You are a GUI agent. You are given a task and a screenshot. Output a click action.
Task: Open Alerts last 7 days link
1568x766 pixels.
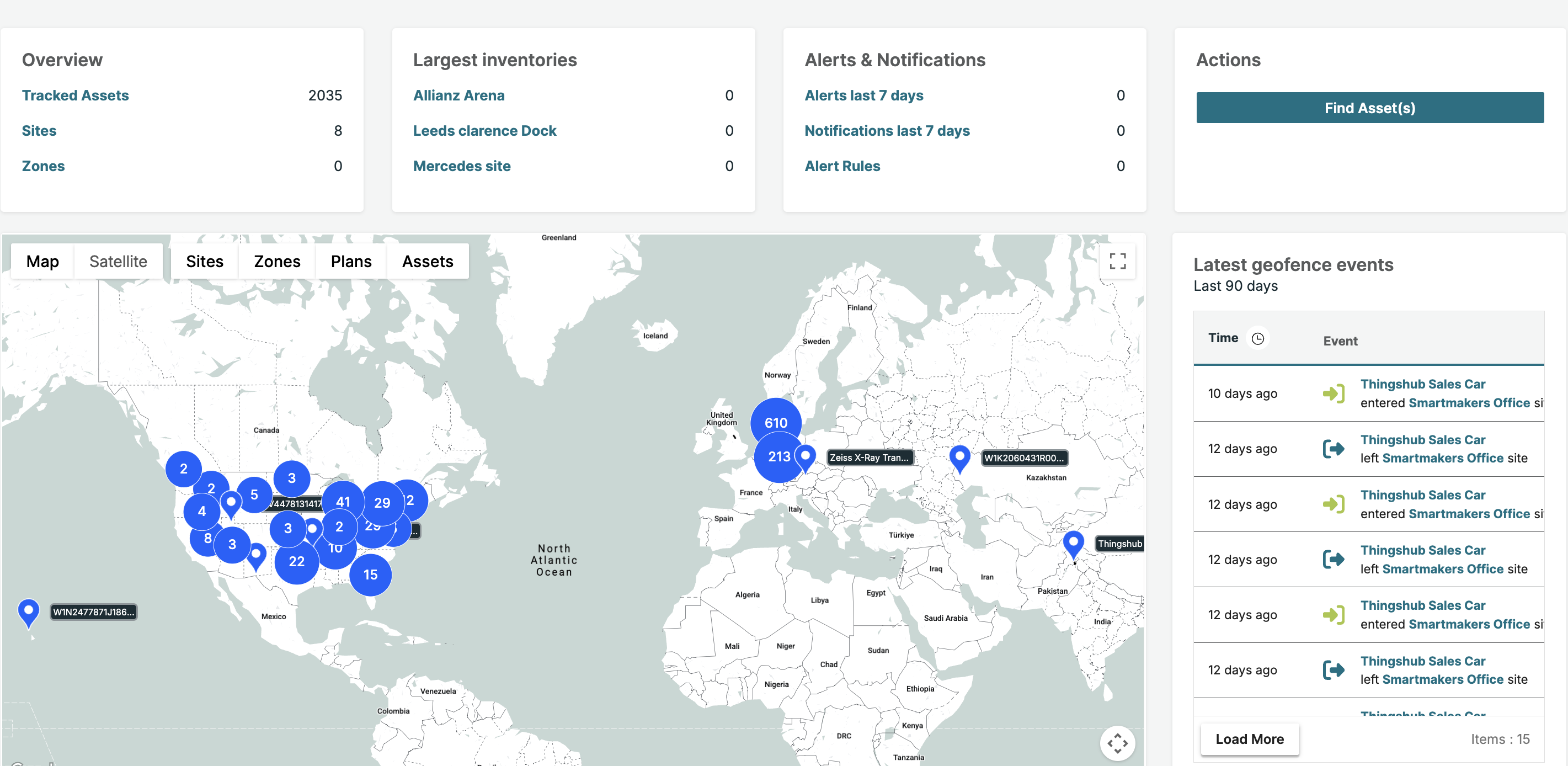tap(863, 95)
